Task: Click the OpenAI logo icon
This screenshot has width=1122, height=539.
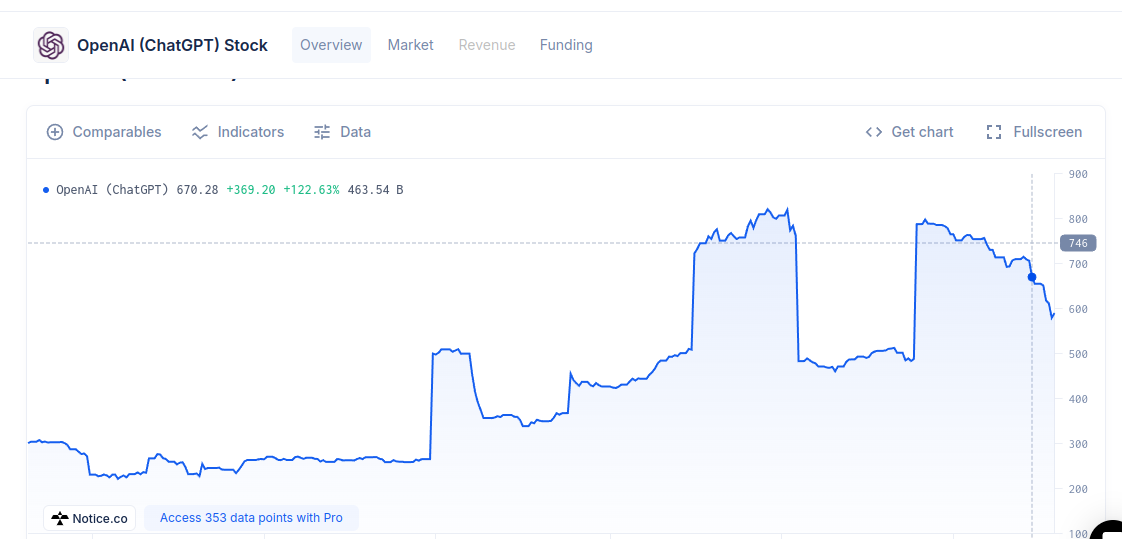Action: (51, 45)
